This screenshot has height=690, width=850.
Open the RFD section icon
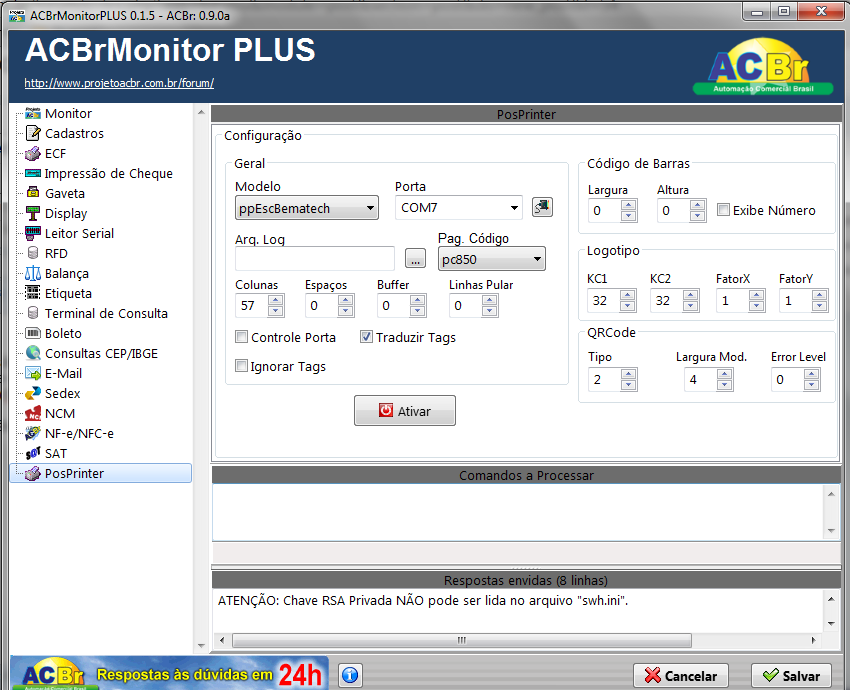pyautogui.click(x=33, y=253)
